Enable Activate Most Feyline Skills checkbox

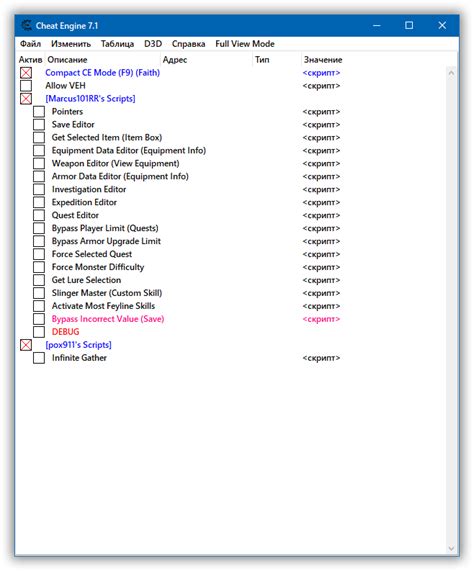[39, 306]
